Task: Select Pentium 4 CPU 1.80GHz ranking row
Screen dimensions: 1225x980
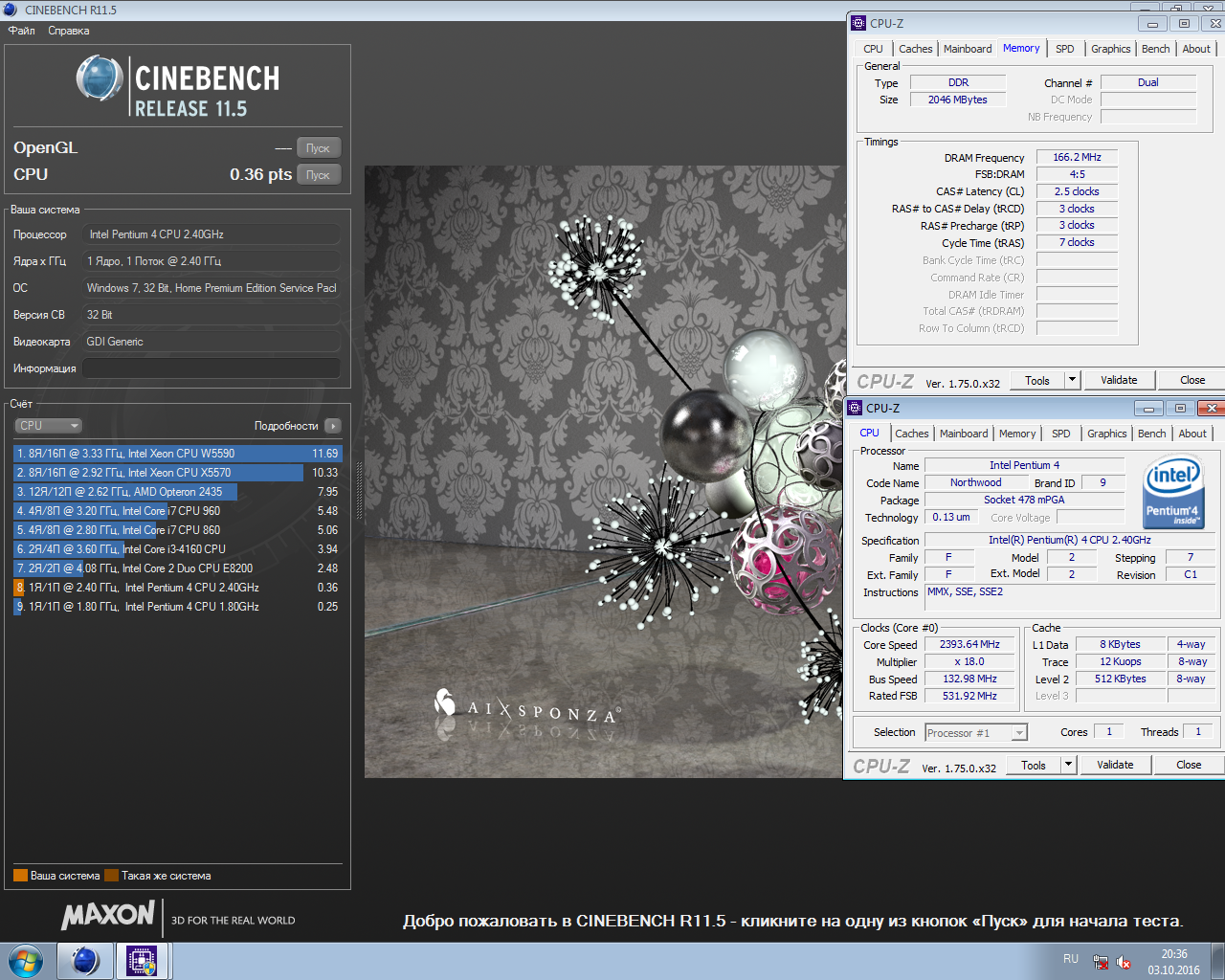Action: 177,607
